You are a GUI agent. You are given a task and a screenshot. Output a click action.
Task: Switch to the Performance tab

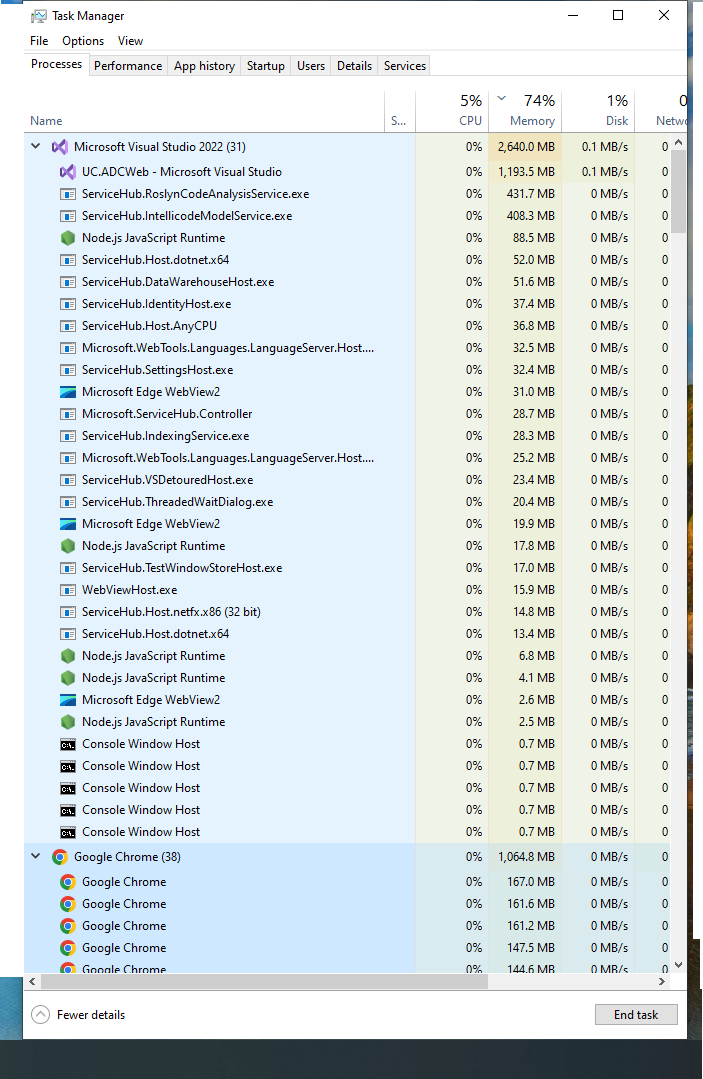128,65
